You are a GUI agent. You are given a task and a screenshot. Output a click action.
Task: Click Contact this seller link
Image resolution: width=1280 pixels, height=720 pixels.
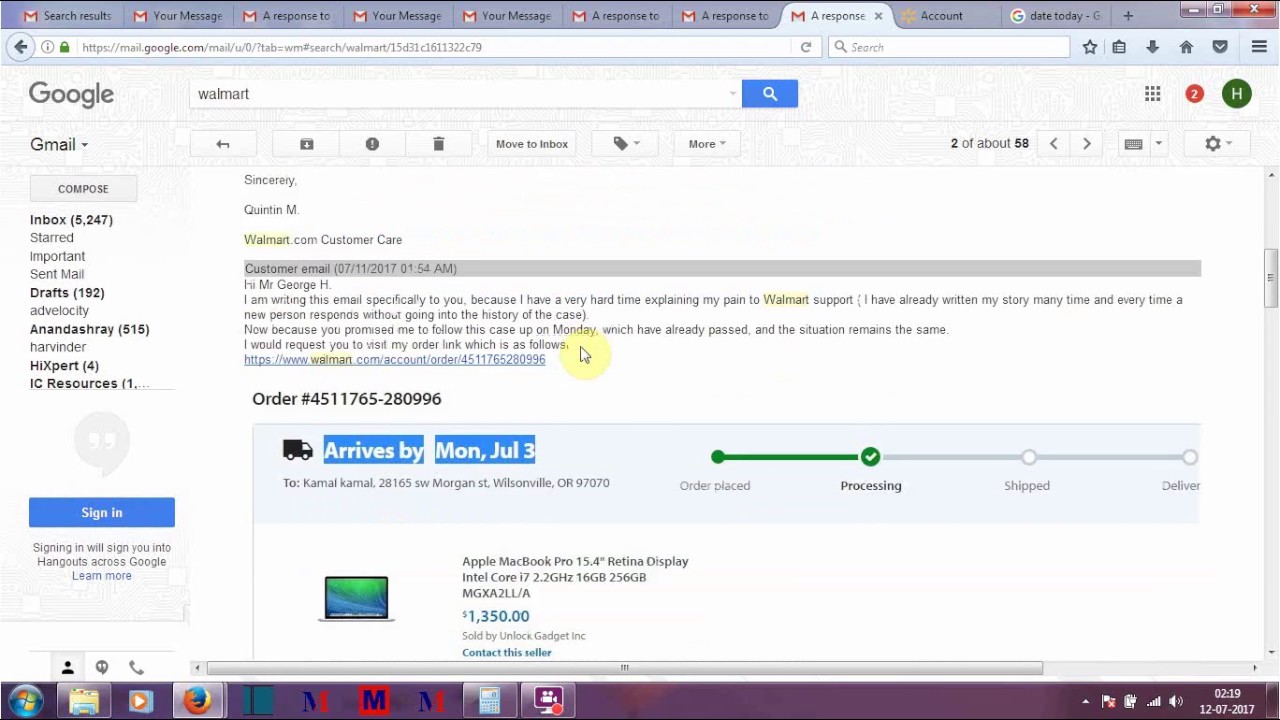[x=506, y=652]
